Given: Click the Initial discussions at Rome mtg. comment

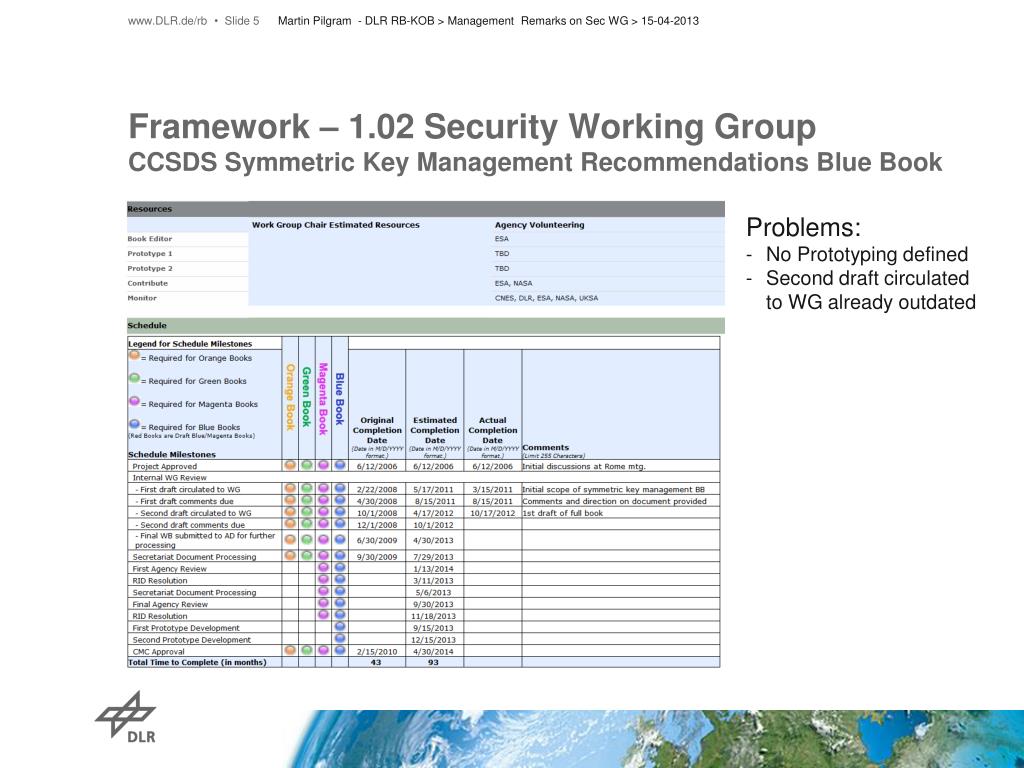Looking at the screenshot, I should 584,466.
